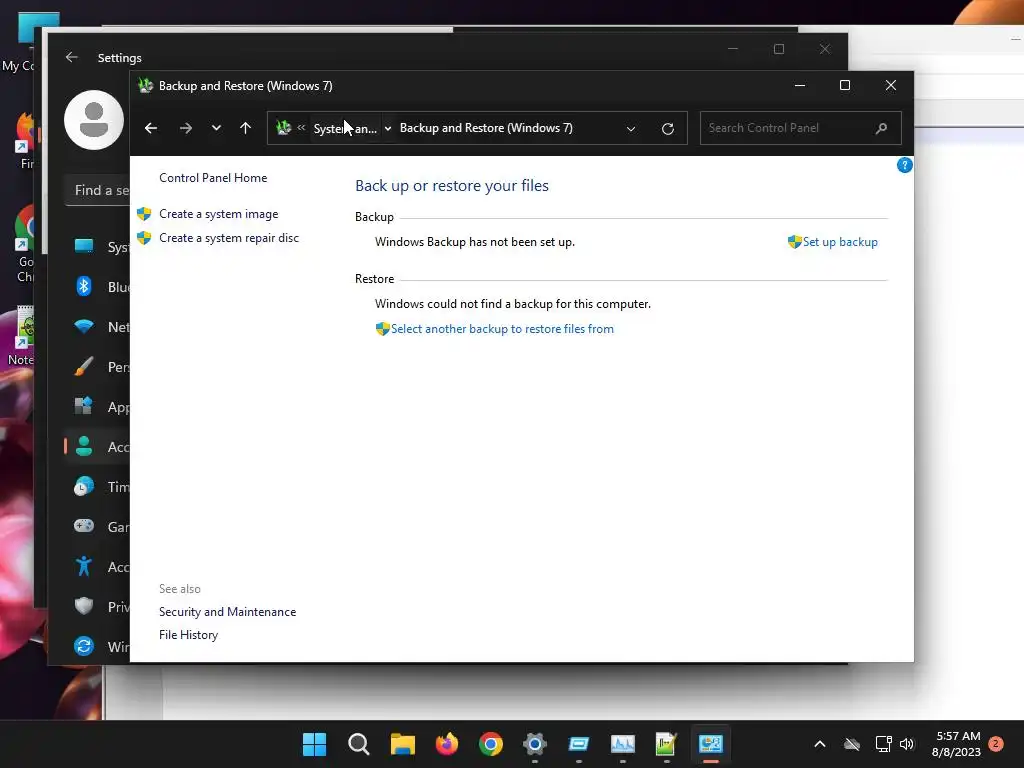Refresh the Backup and Restore page

pyautogui.click(x=667, y=129)
